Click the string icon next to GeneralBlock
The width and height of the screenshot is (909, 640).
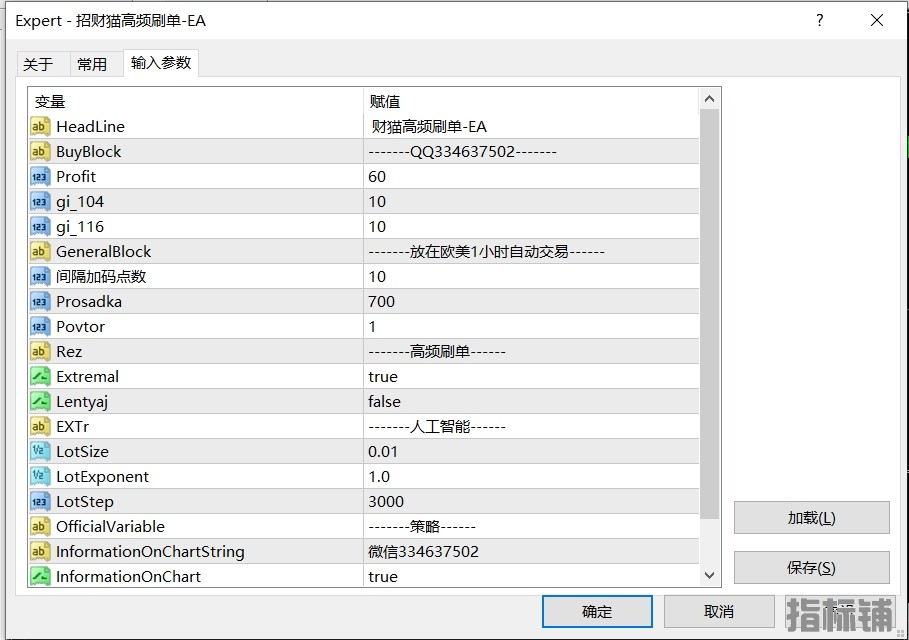pos(40,251)
